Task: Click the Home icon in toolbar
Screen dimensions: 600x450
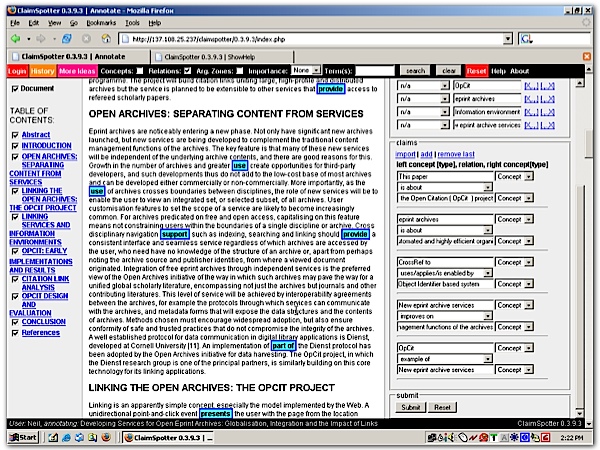Action: (x=106, y=39)
